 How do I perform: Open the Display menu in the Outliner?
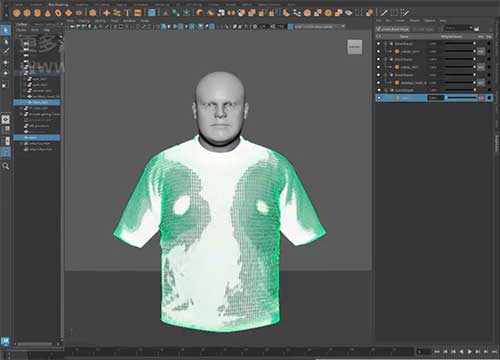coord(21,30)
